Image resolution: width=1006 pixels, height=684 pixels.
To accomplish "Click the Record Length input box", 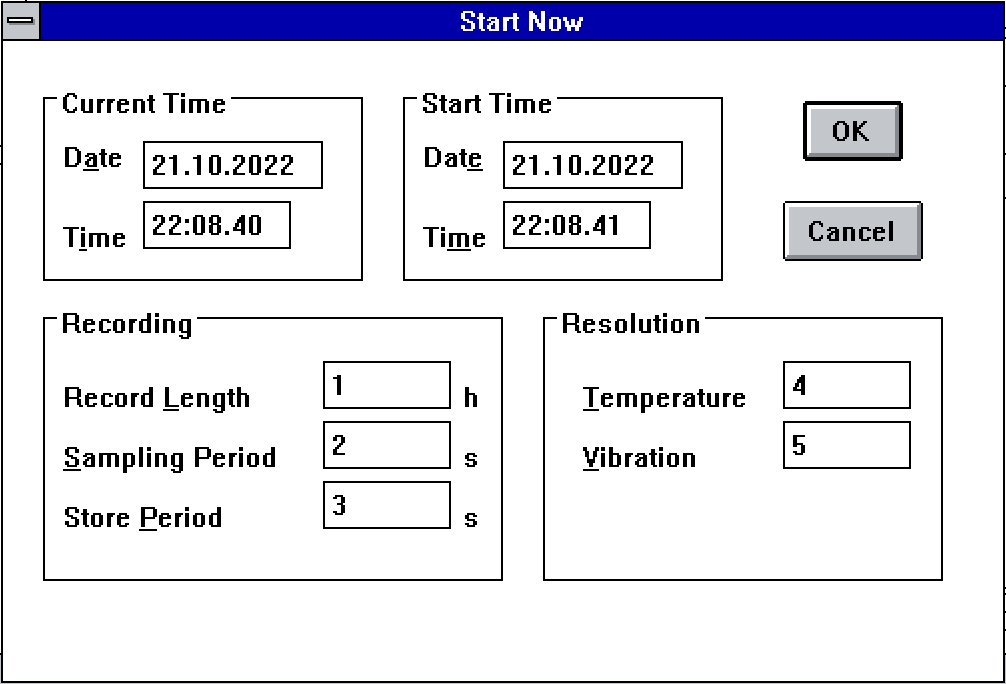I will 386,385.
